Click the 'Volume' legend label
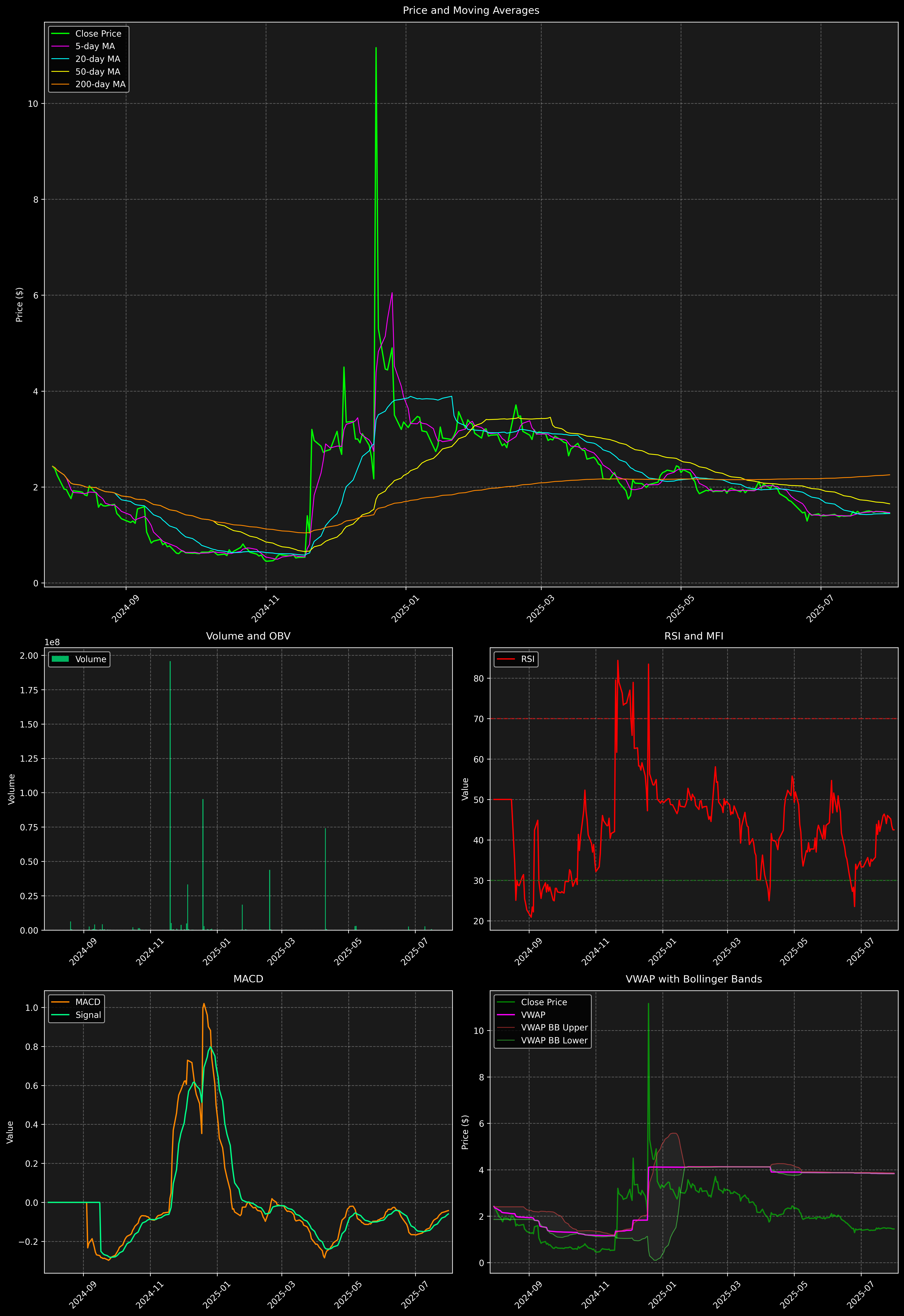The width and height of the screenshot is (904, 1316). point(91,659)
